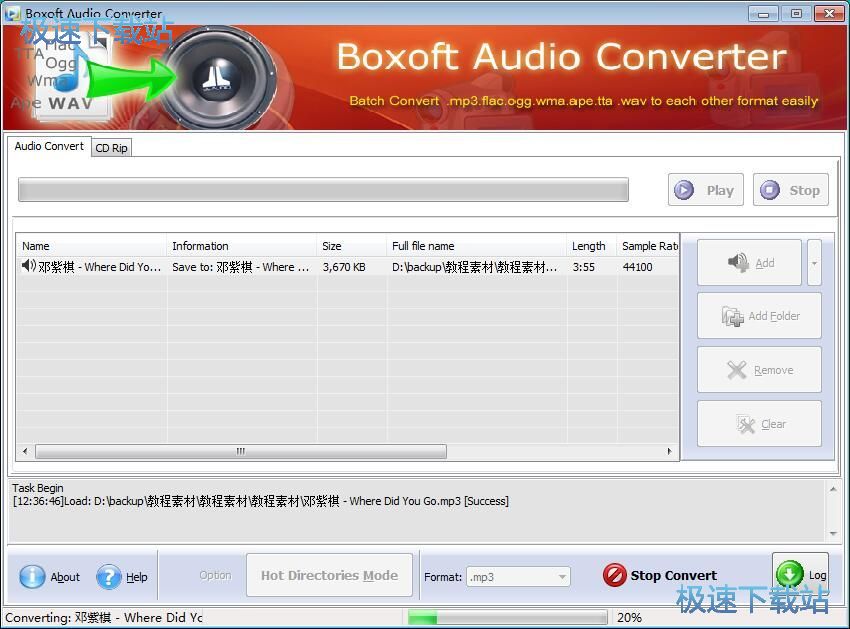Click the horizontal scrollbar thumb of file list

pos(241,451)
